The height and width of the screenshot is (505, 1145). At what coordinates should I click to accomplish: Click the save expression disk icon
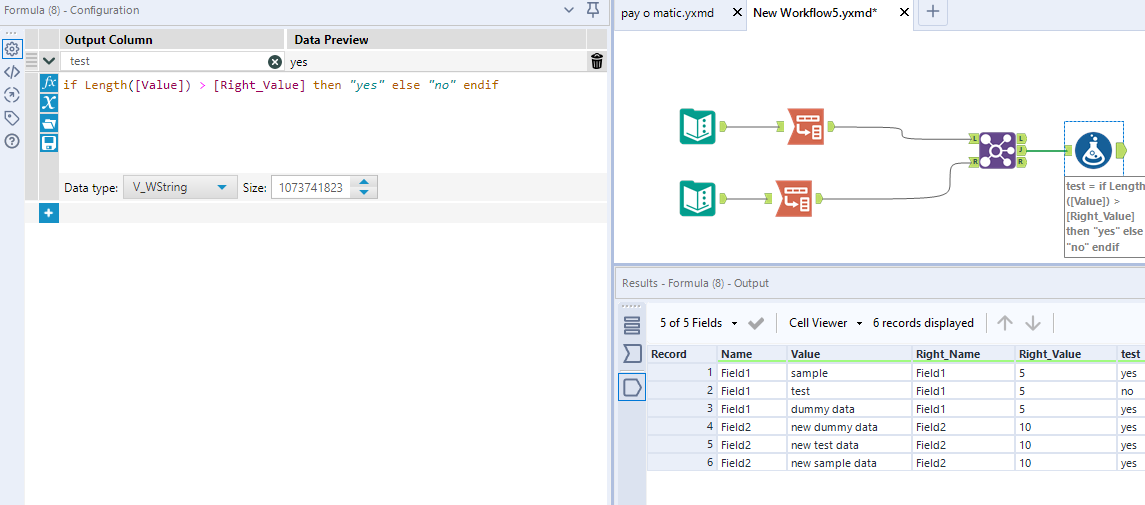tap(48, 143)
